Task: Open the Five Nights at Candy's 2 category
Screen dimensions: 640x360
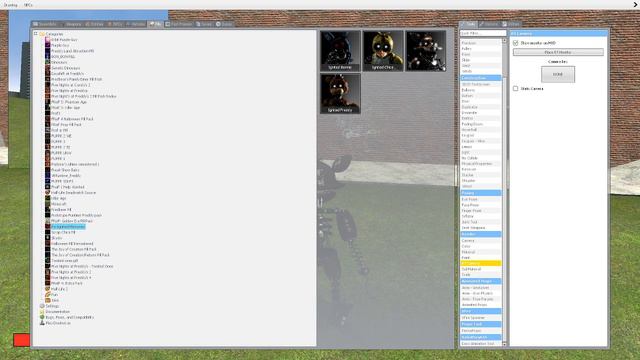Action: click(71, 85)
